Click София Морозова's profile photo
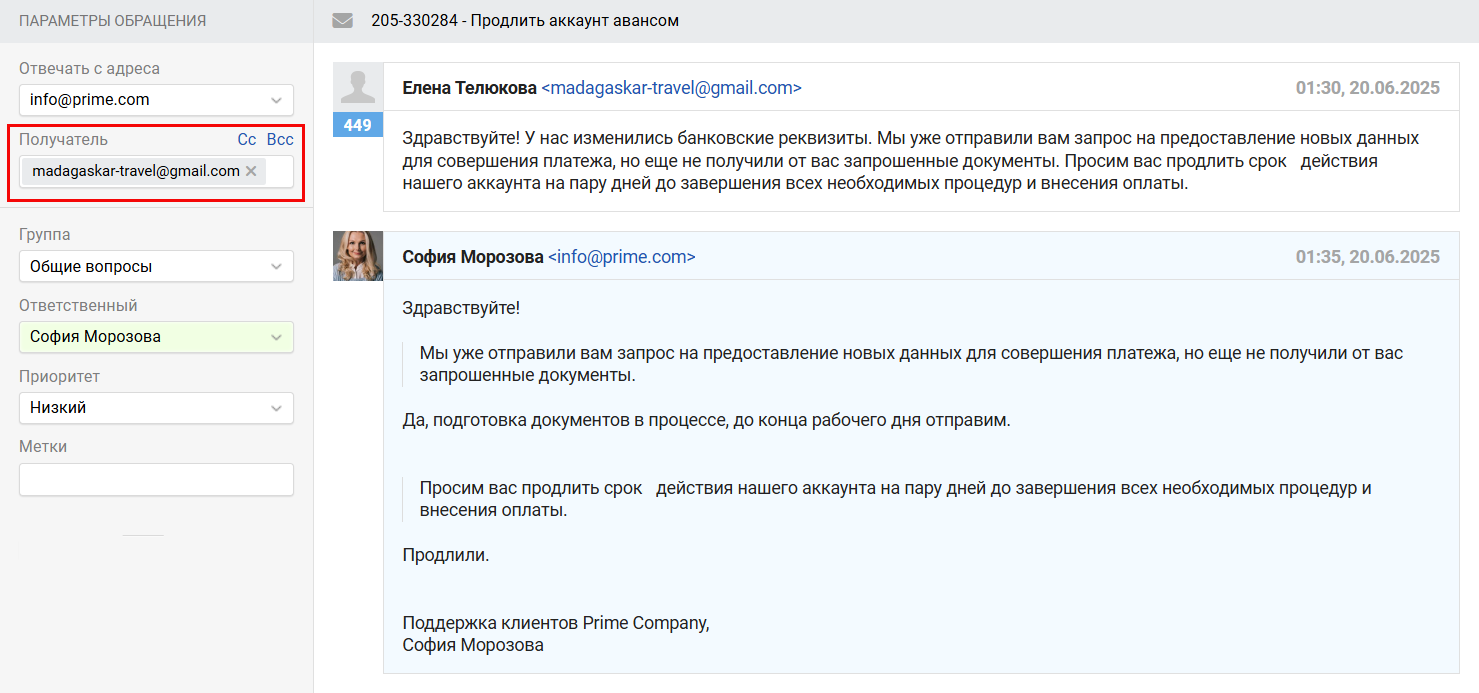This screenshot has width=1479, height=693. pyautogui.click(x=357, y=256)
